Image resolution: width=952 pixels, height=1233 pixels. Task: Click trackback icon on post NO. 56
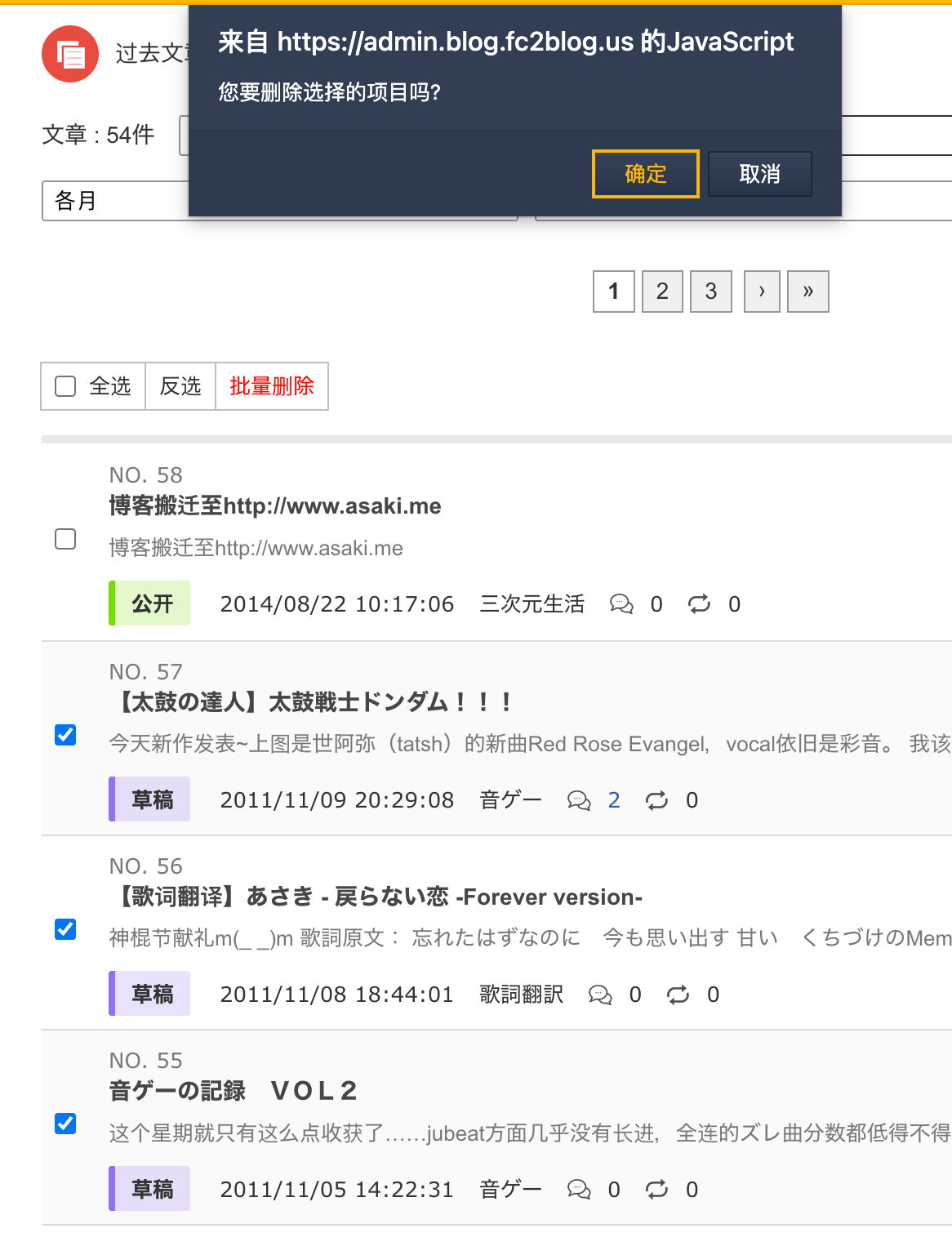678,995
